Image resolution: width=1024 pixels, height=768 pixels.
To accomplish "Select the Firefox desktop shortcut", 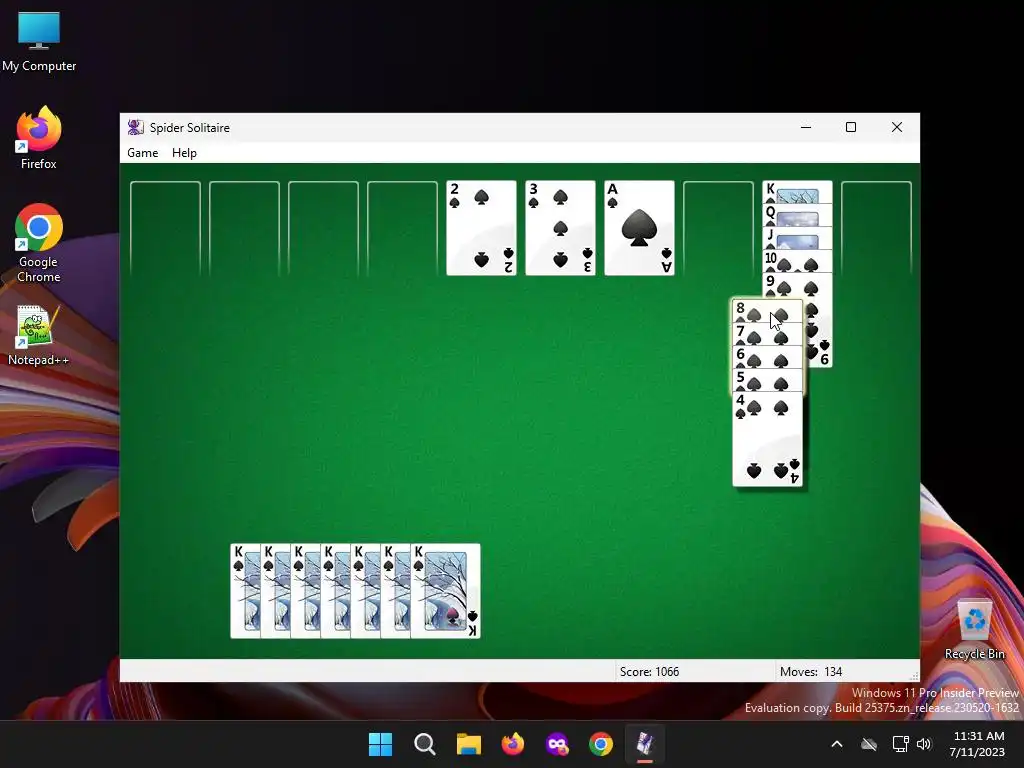I will click(x=39, y=138).
